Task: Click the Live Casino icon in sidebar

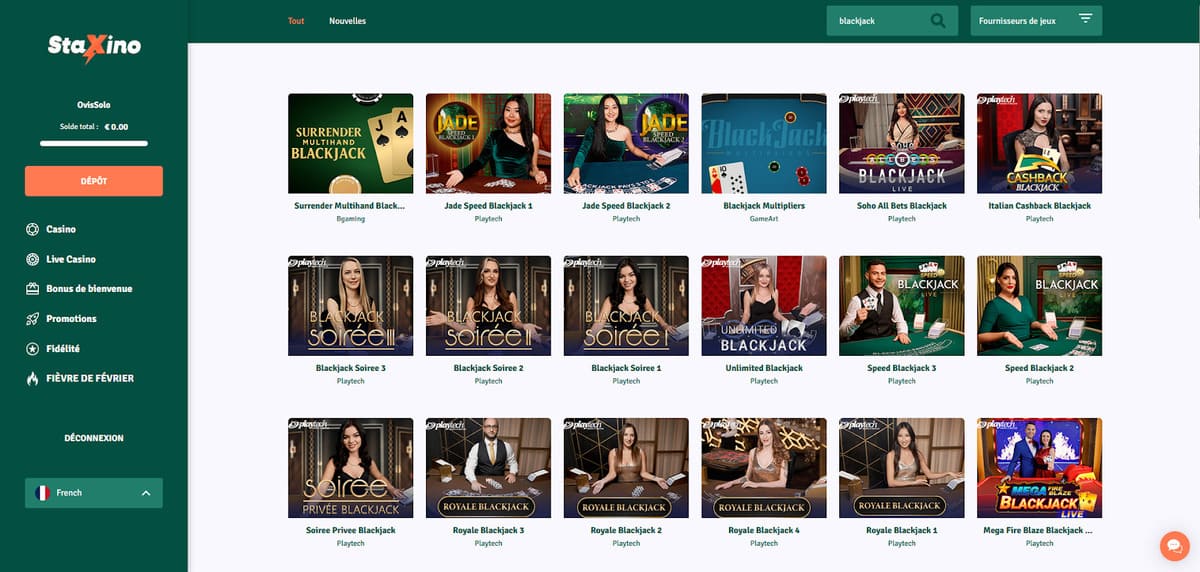Action: [33, 259]
